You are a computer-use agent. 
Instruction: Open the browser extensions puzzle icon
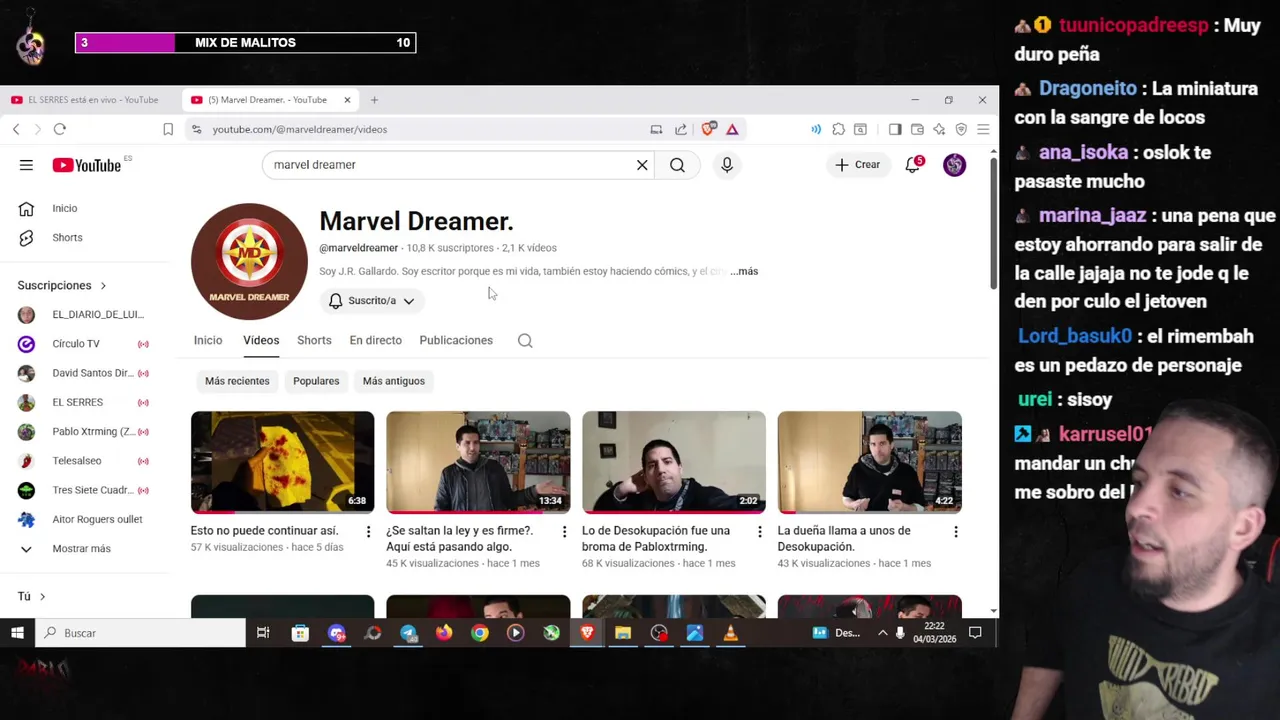[838, 129]
